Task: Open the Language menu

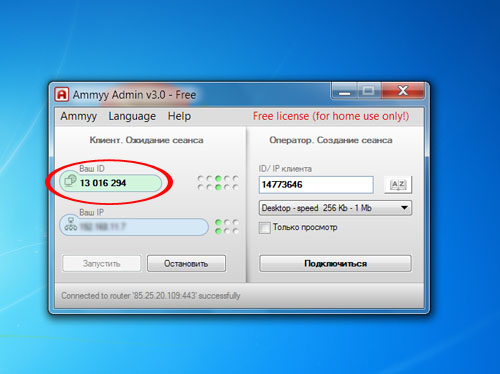Action: point(132,116)
